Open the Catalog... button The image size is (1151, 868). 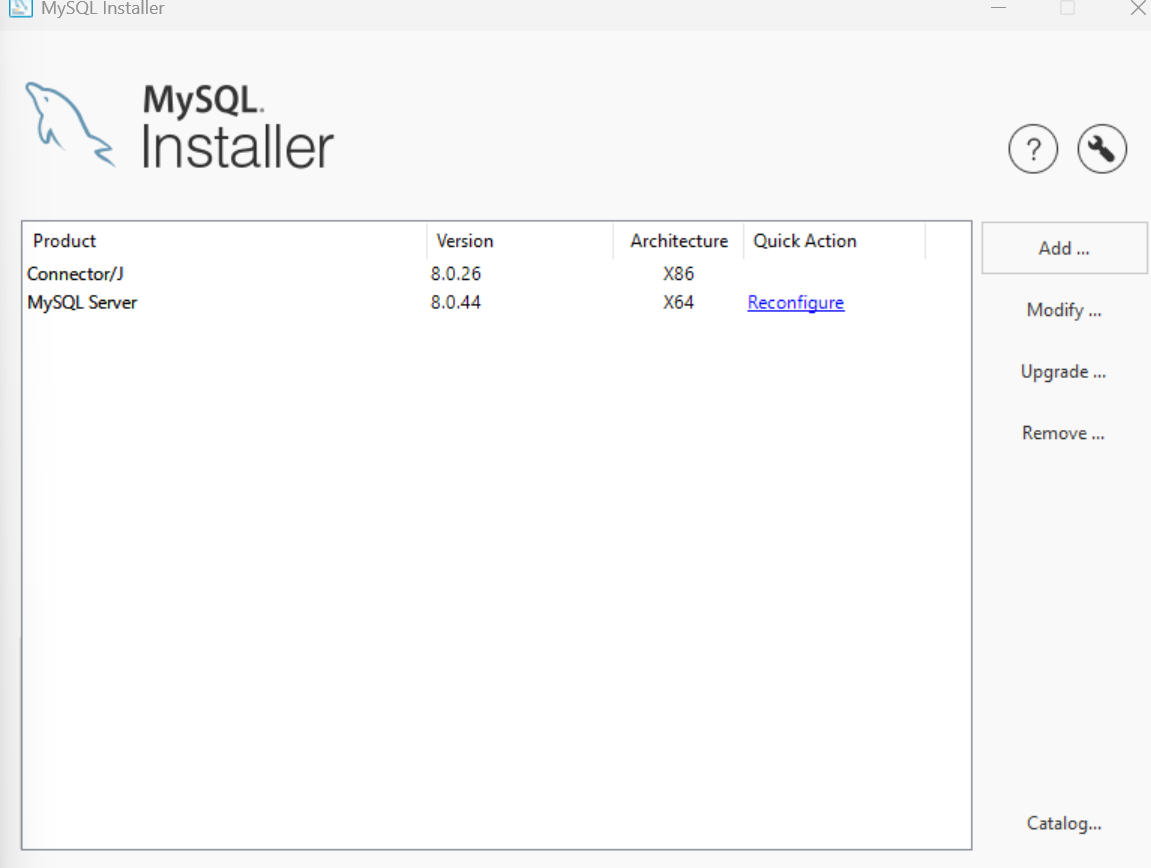point(1064,823)
